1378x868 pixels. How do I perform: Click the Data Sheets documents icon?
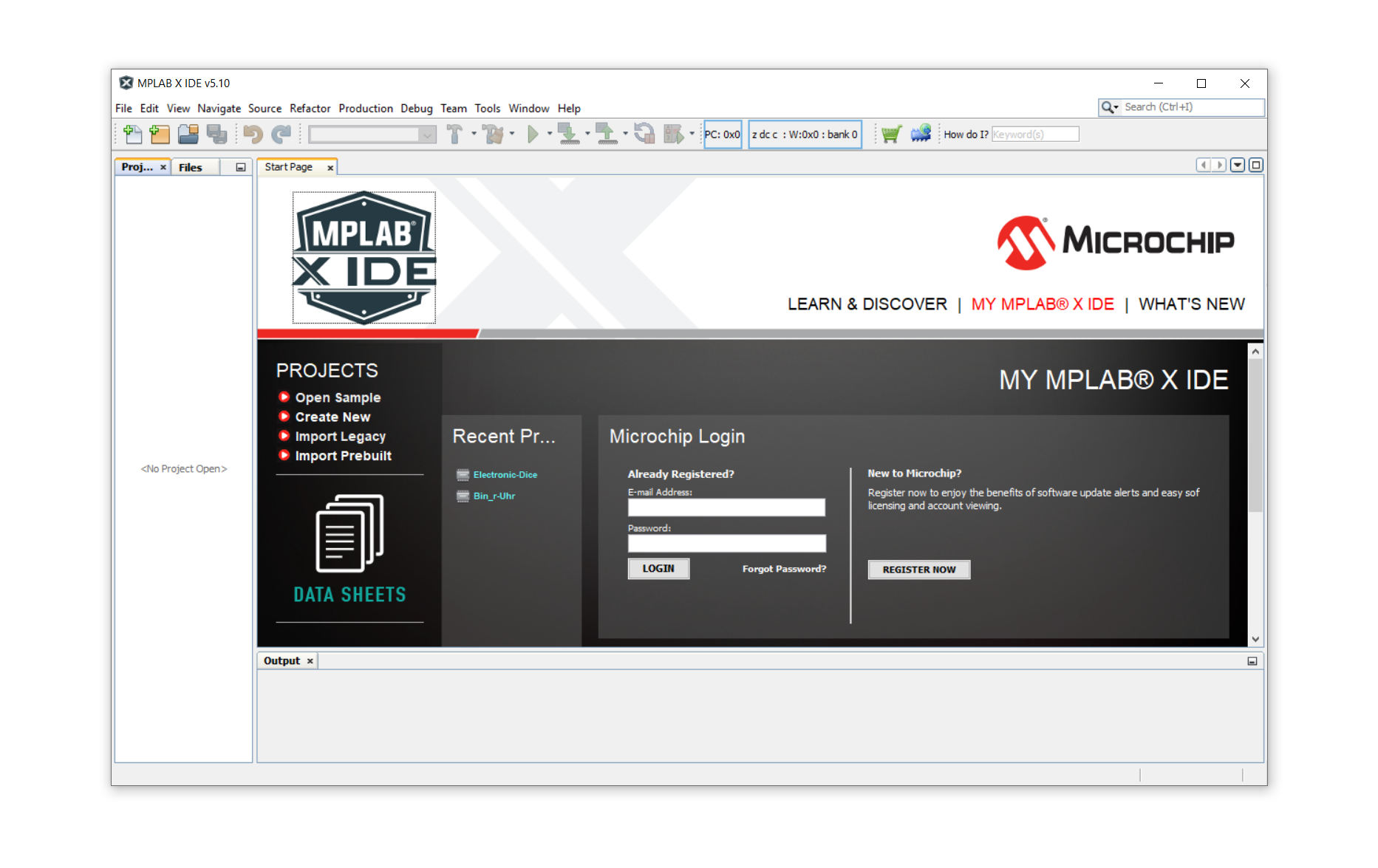349,534
